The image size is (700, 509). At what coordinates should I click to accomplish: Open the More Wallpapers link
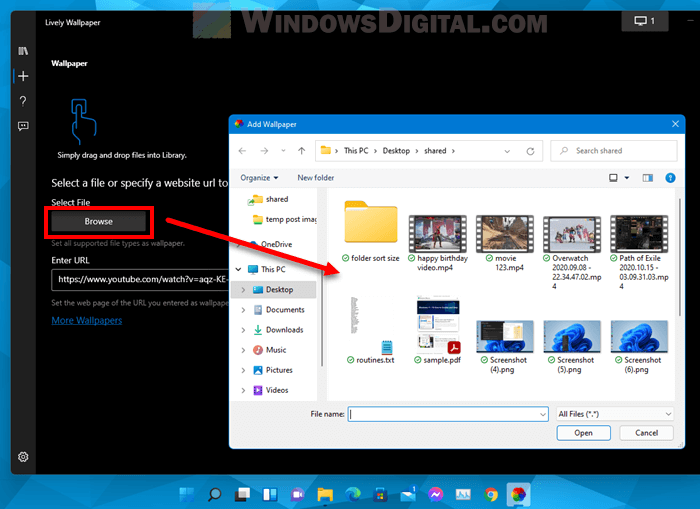(x=87, y=321)
